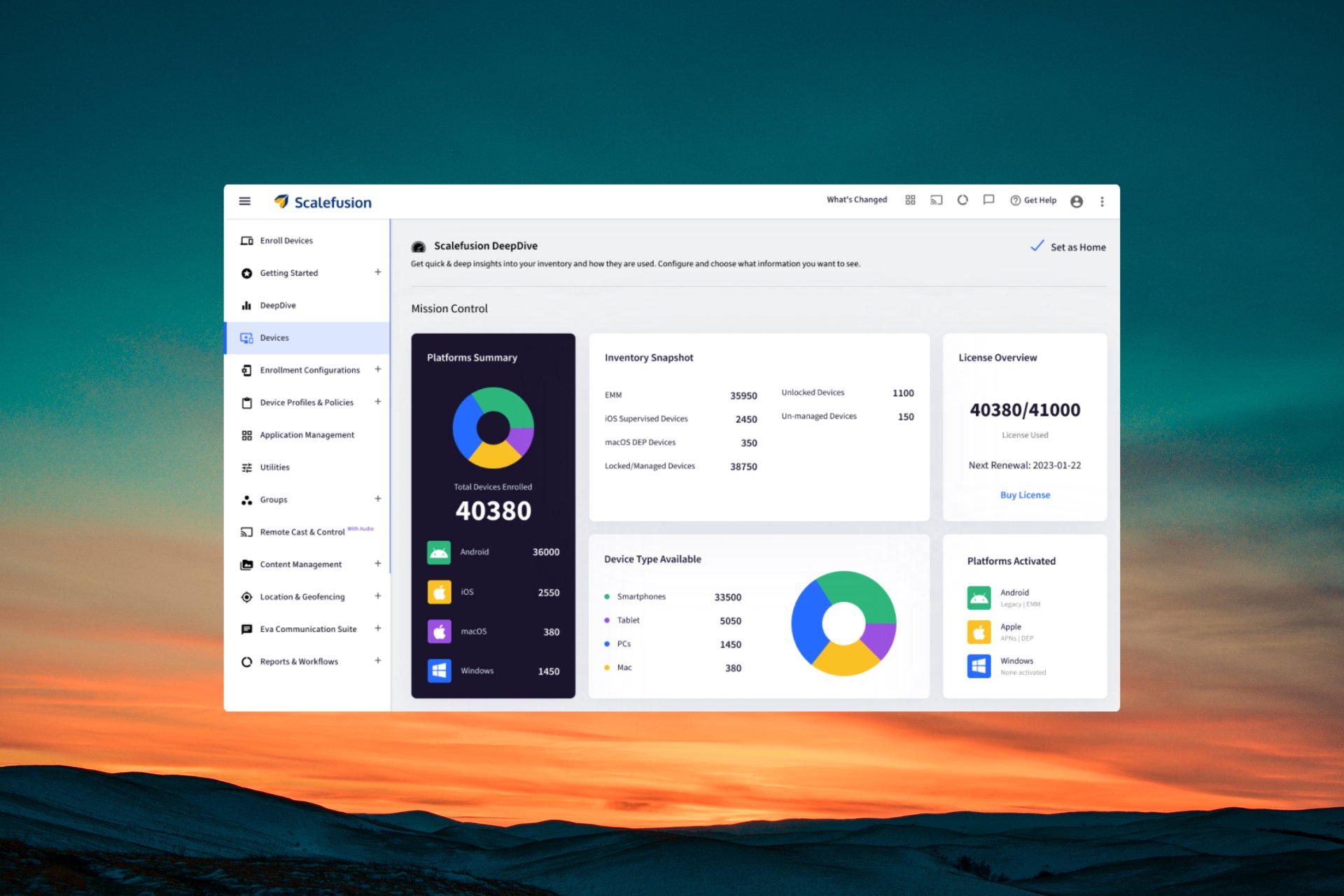The height and width of the screenshot is (896, 1344).
Task: Expand Content Management with plus
Action: [x=378, y=563]
